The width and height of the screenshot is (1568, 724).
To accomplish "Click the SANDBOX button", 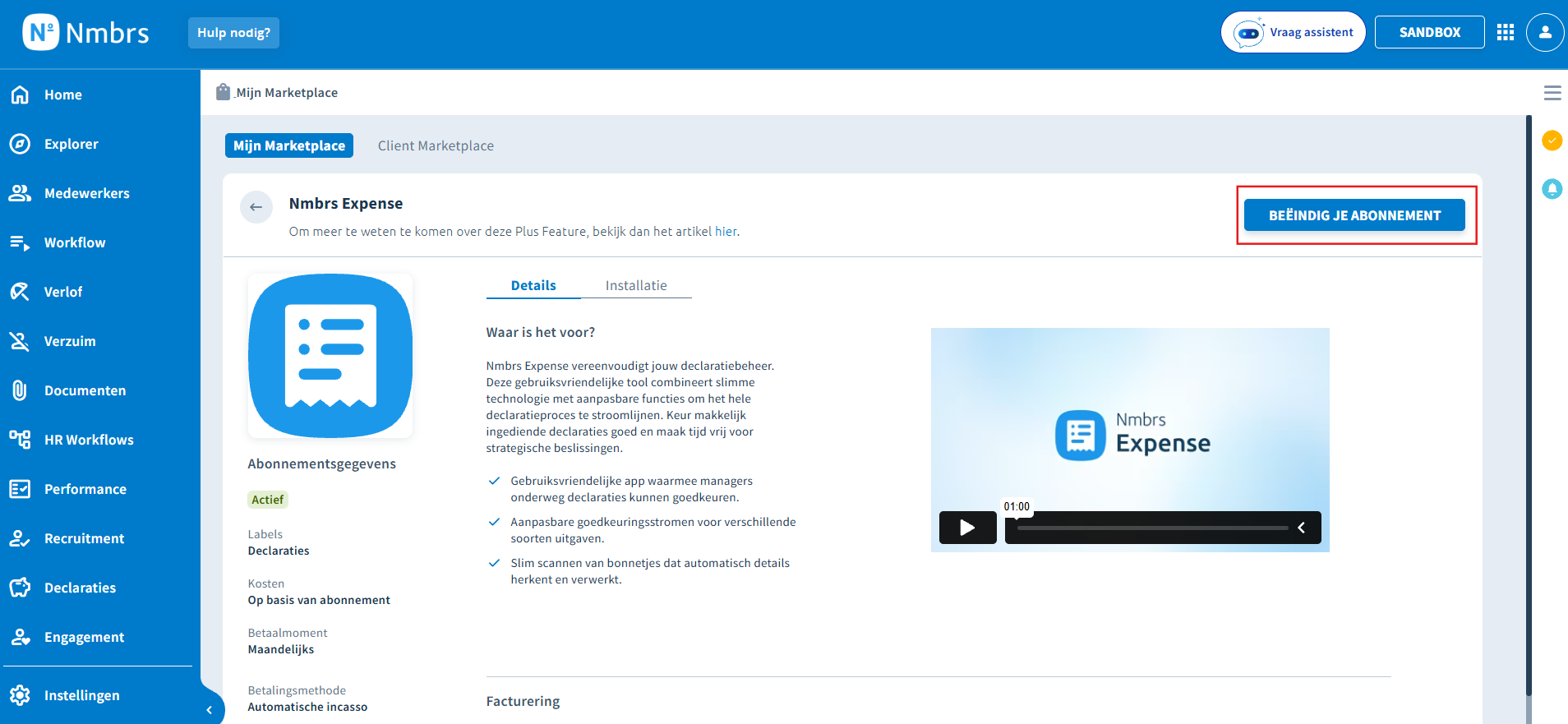I will [1430, 33].
